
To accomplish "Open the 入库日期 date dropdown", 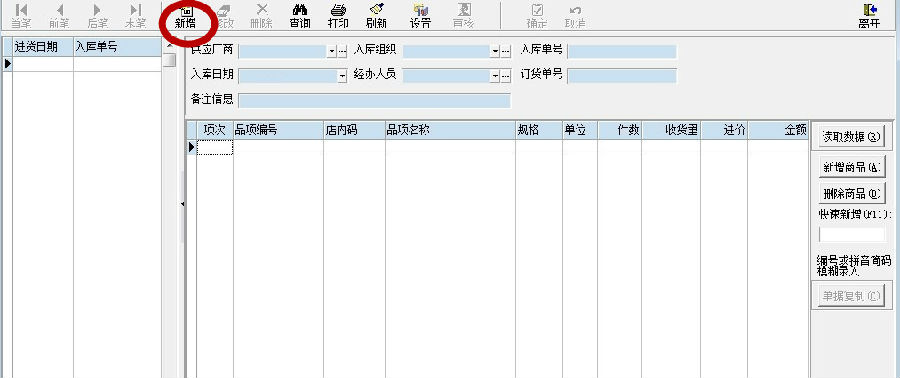I will [x=343, y=76].
